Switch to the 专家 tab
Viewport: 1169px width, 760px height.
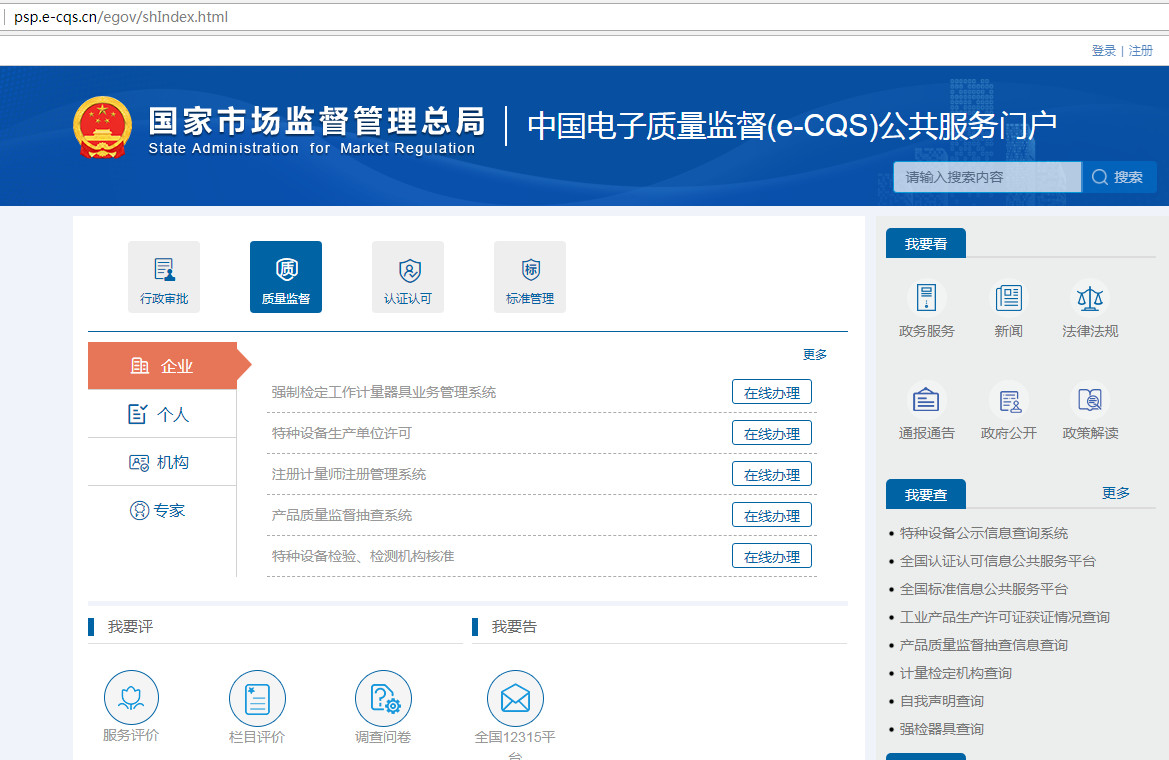pos(162,511)
